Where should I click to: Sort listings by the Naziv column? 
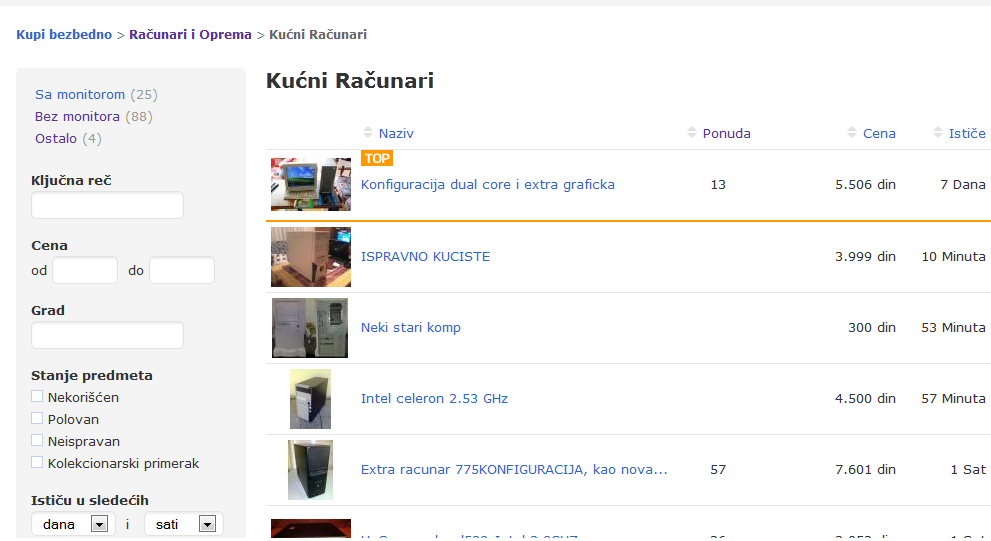point(396,133)
